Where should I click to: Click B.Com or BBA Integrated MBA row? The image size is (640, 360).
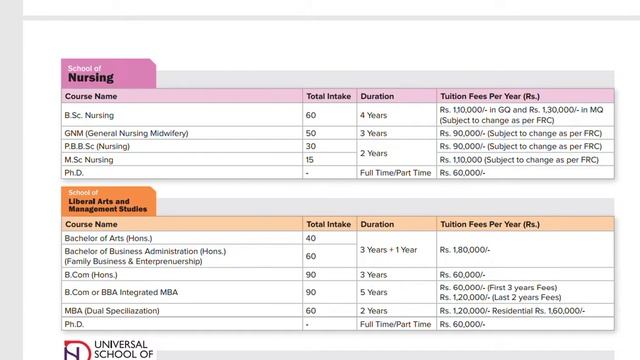pyautogui.click(x=338, y=292)
